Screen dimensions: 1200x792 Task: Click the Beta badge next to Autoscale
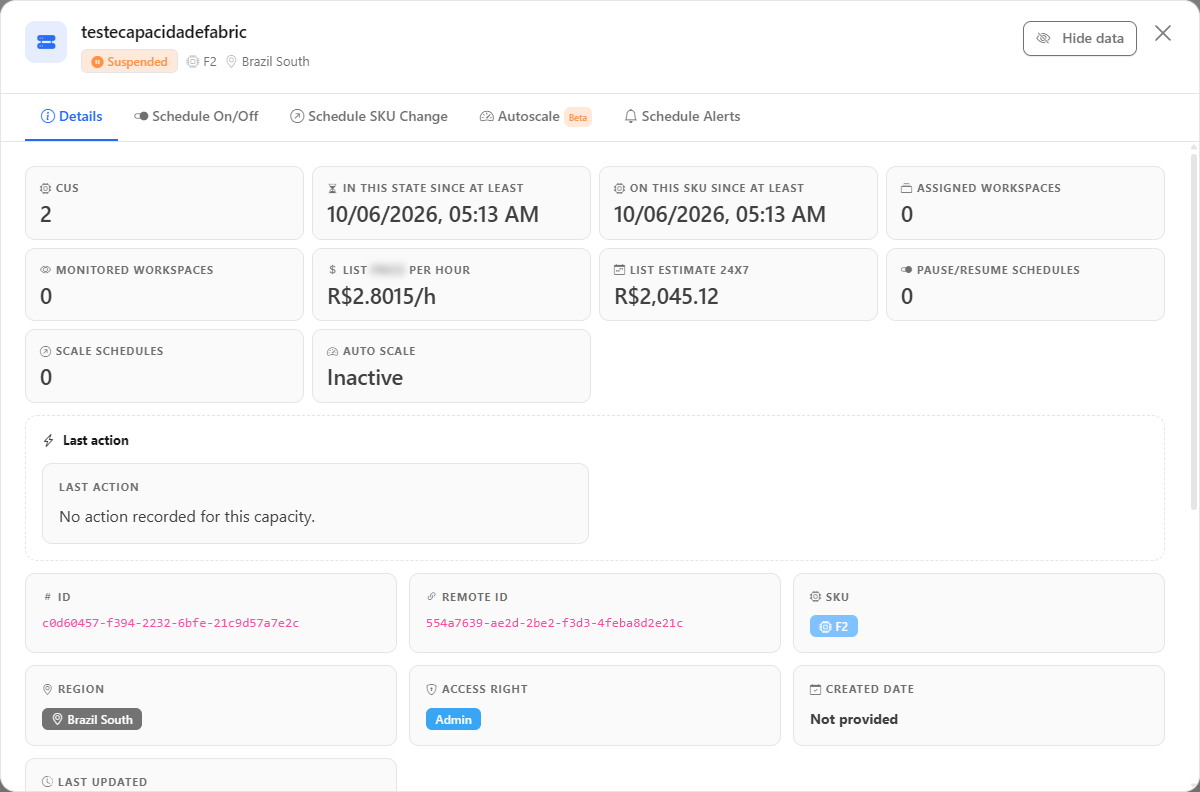pos(578,117)
